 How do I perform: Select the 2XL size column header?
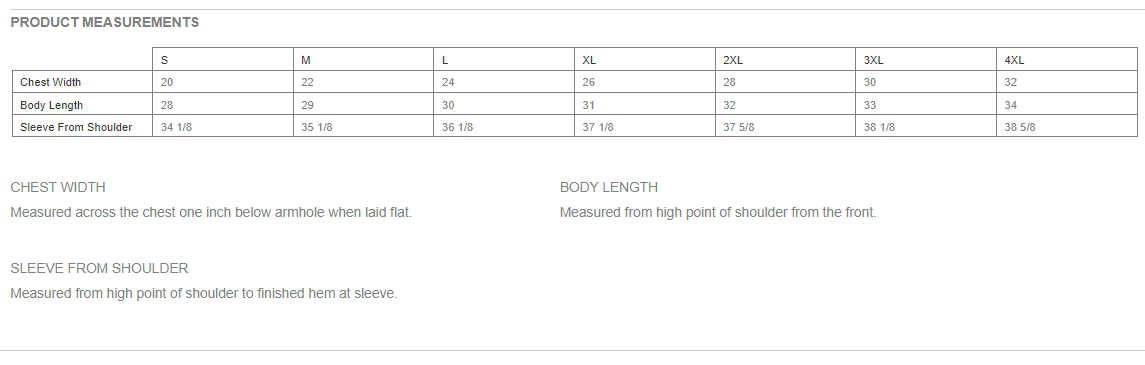[786, 60]
